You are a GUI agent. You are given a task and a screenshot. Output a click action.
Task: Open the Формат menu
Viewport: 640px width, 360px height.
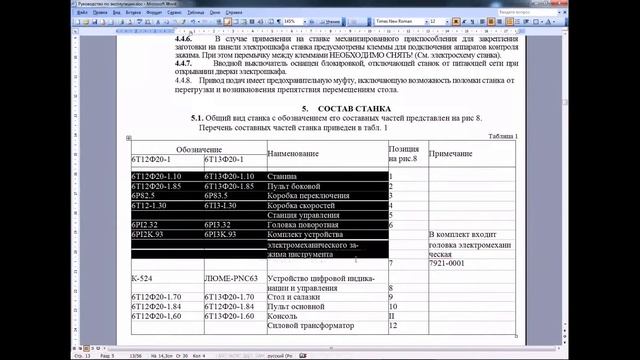click(154, 13)
